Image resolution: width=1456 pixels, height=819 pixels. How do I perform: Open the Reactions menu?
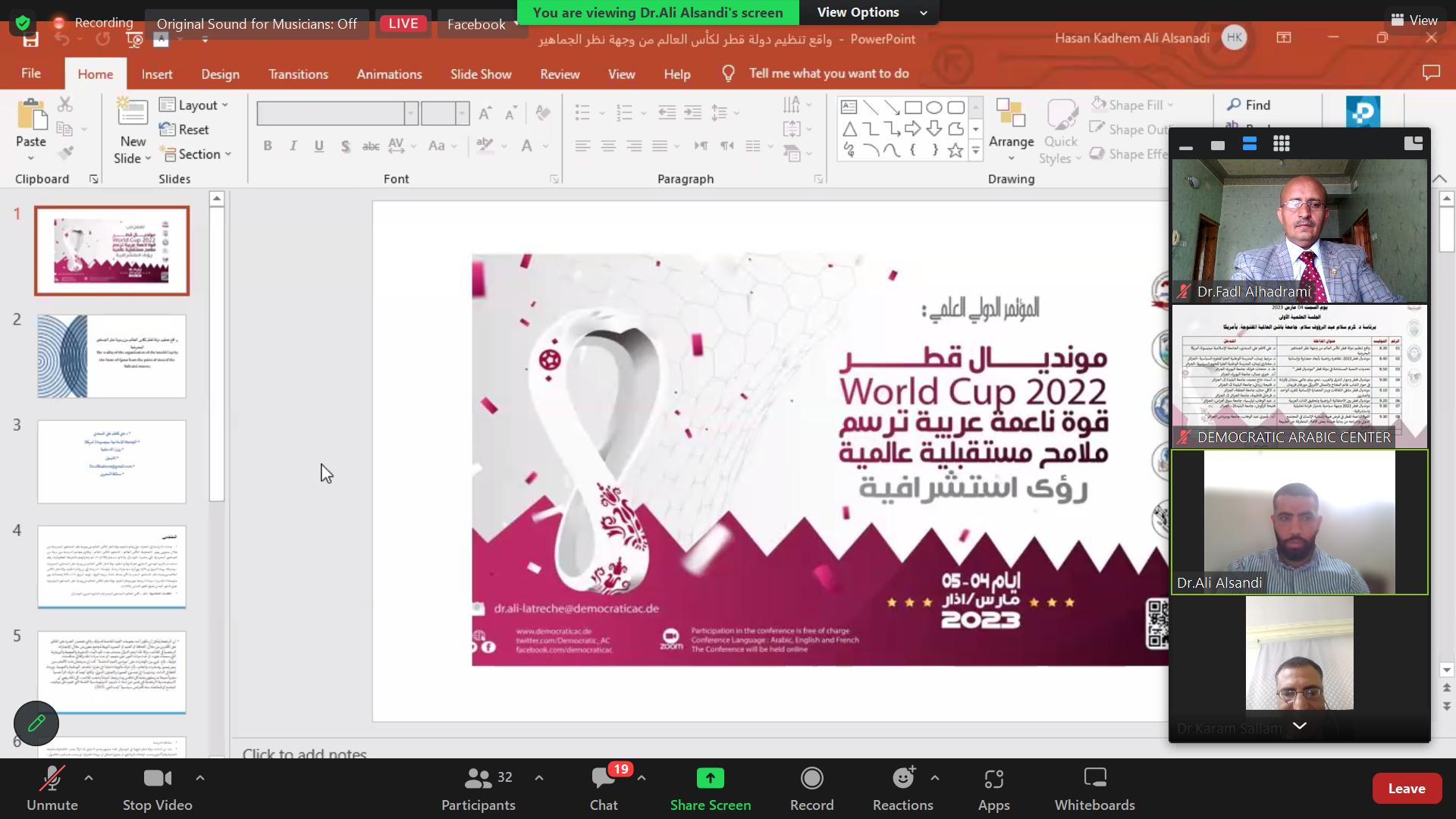pos(902,779)
